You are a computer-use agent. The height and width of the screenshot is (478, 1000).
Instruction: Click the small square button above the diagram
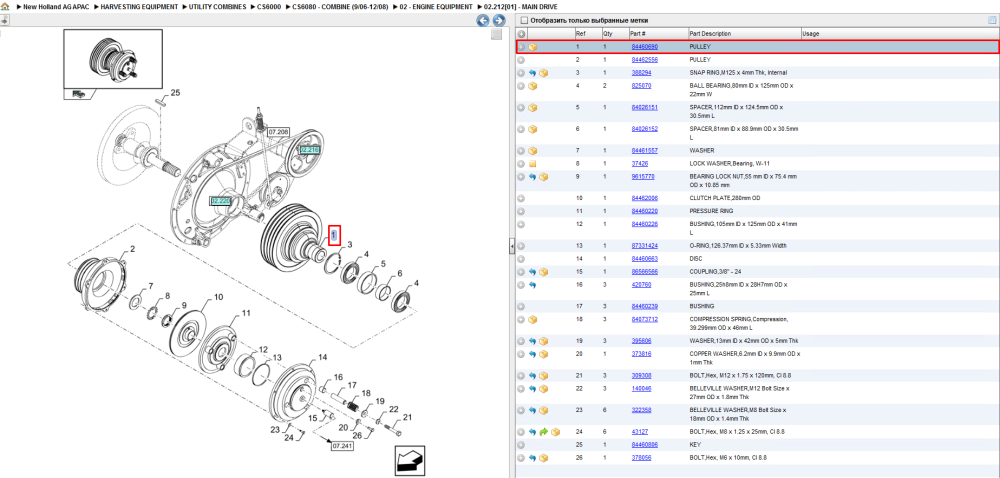click(x=496, y=35)
